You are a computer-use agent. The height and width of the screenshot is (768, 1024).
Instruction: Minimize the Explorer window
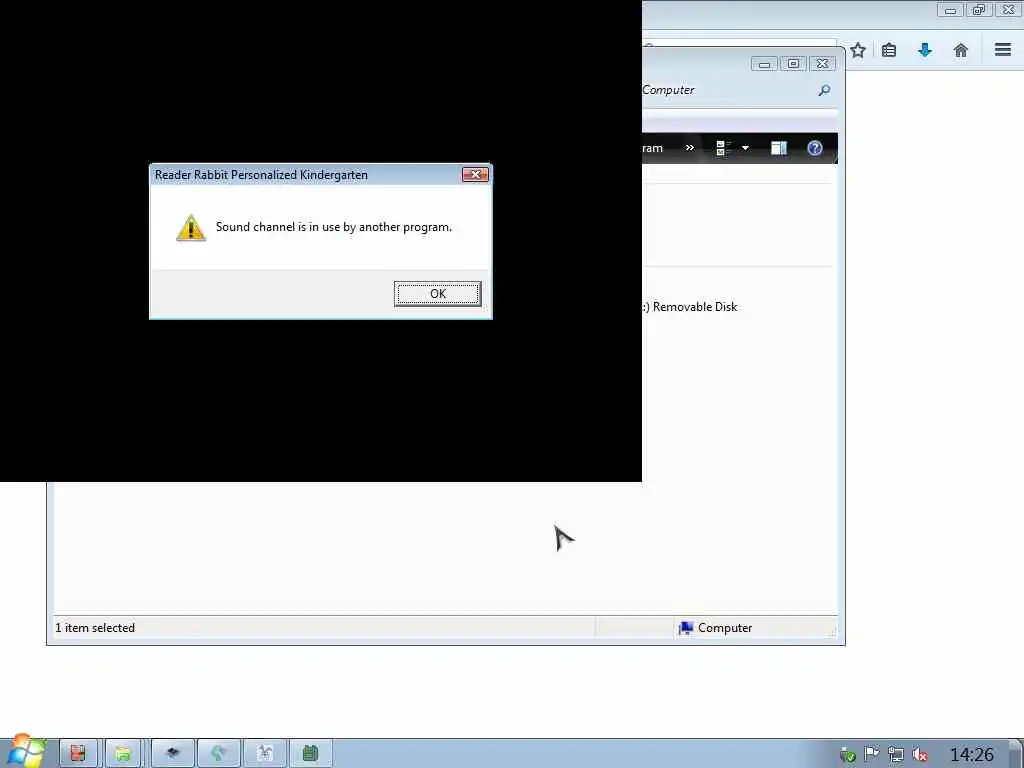tap(764, 63)
